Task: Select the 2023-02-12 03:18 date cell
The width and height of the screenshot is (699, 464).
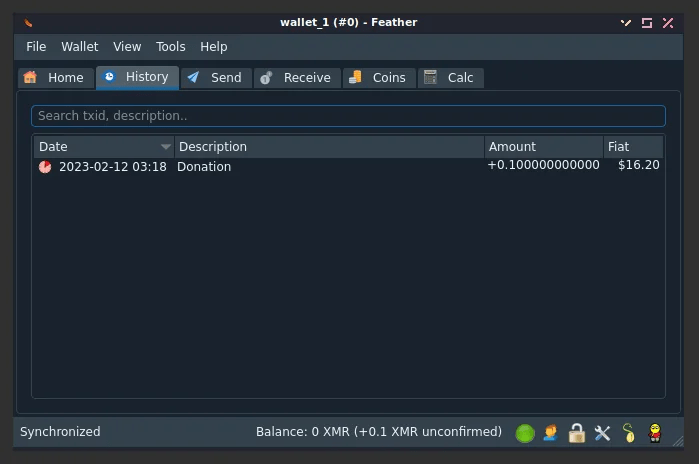Action: (x=113, y=167)
